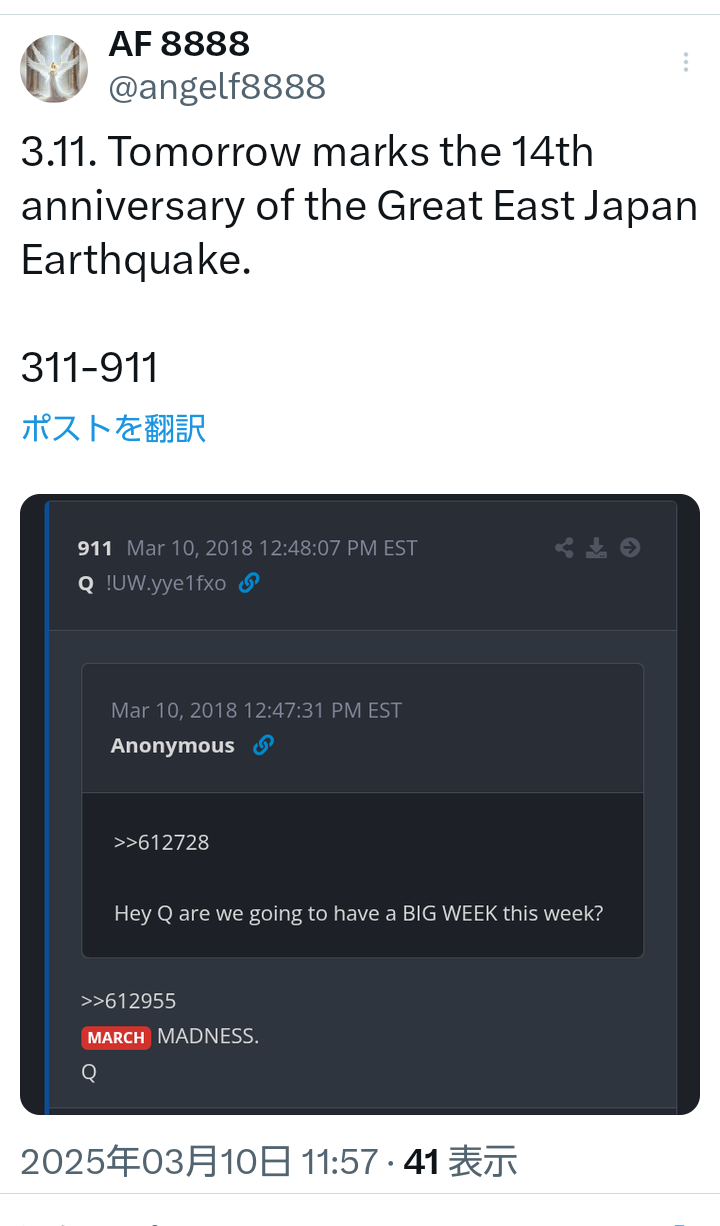Click the chain link icon next to Anonymous
Screen dimensions: 720x1226
click(263, 745)
